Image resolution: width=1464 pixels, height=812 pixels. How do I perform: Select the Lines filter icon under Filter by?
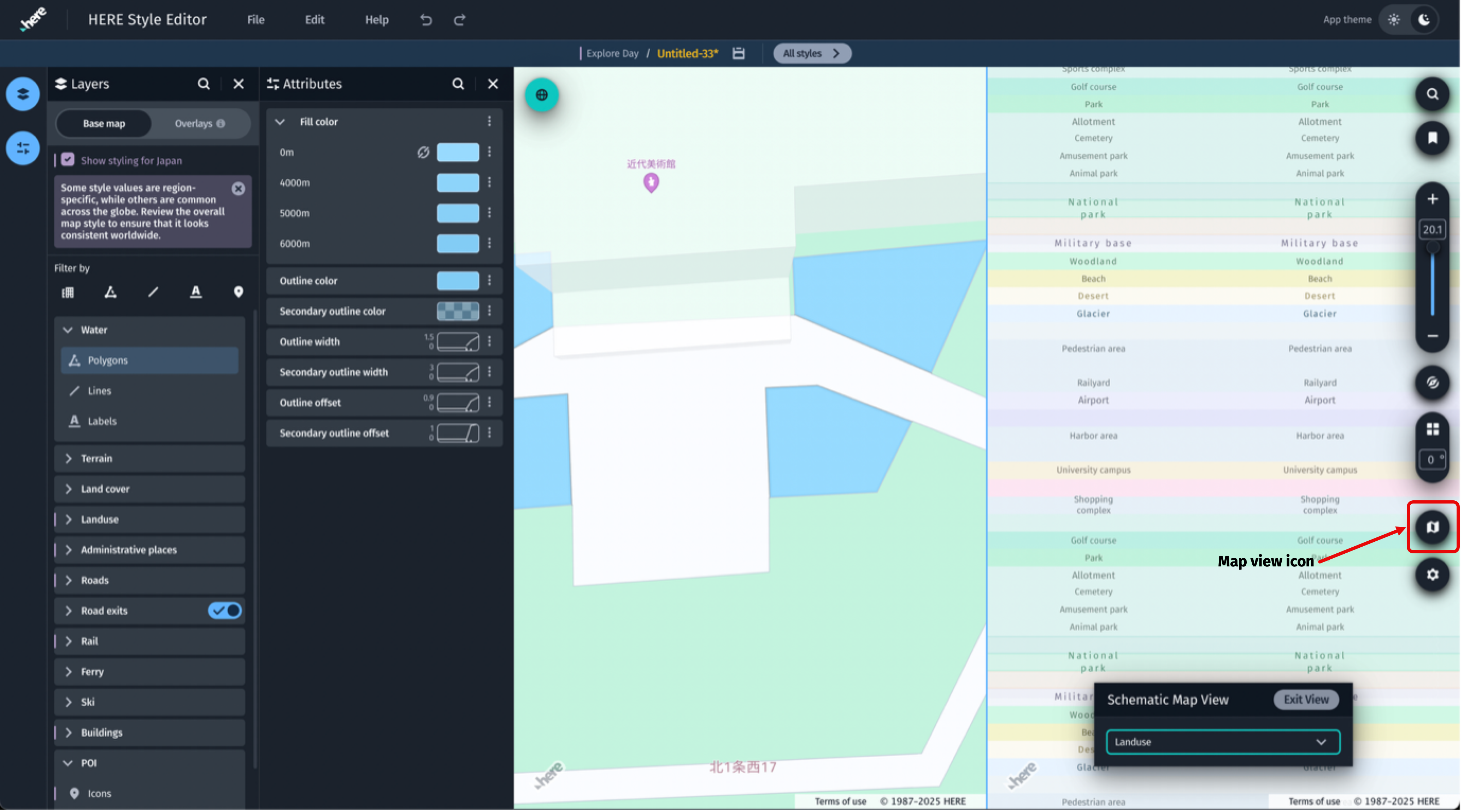click(153, 292)
